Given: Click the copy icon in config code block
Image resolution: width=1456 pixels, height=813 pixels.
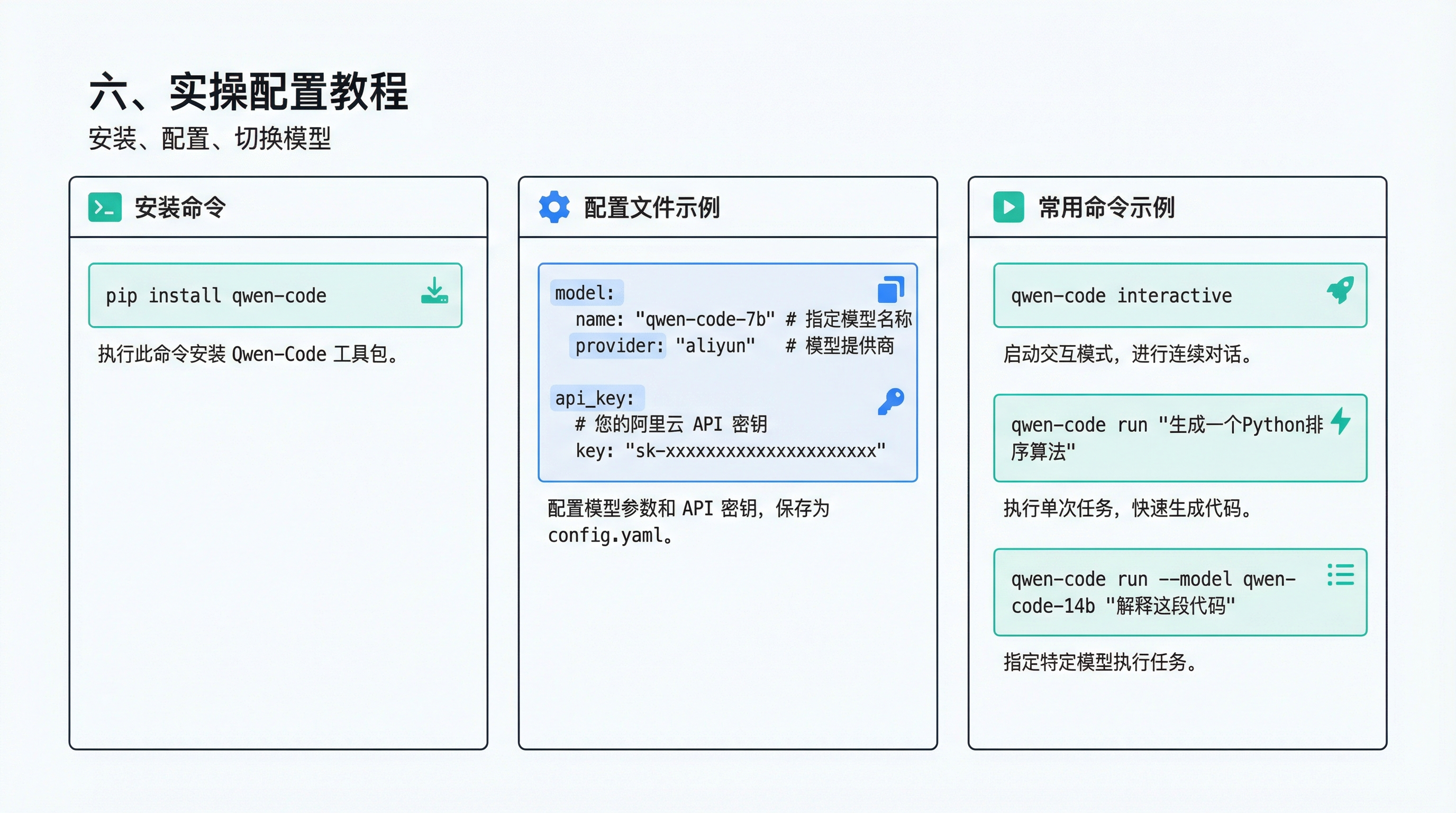Looking at the screenshot, I should 891,290.
